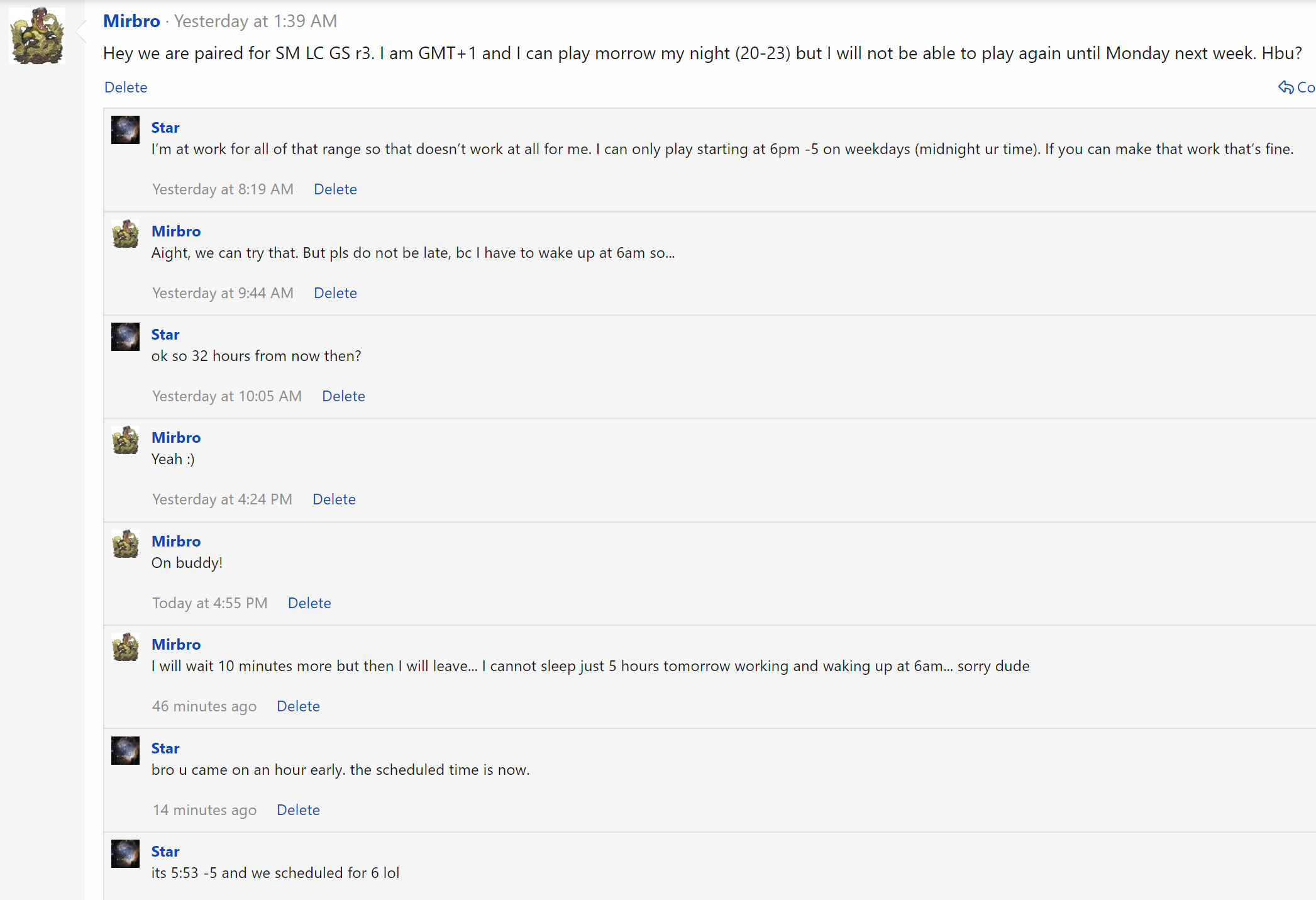Open Star's avatar beside the '32 hours from now' comment

pyautogui.click(x=125, y=337)
